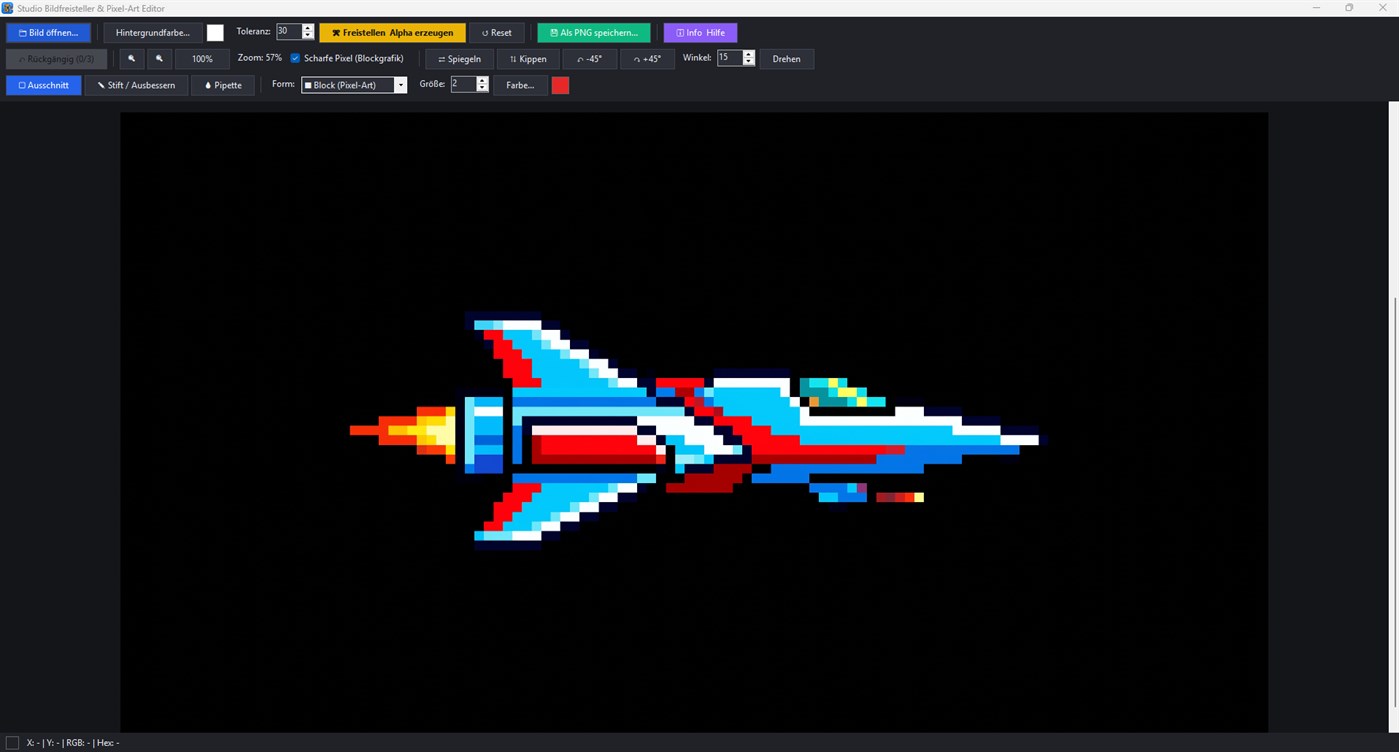Open the Hintergrundfarbe color dialog
Viewport: 1399px width, 752px height.
pos(152,33)
